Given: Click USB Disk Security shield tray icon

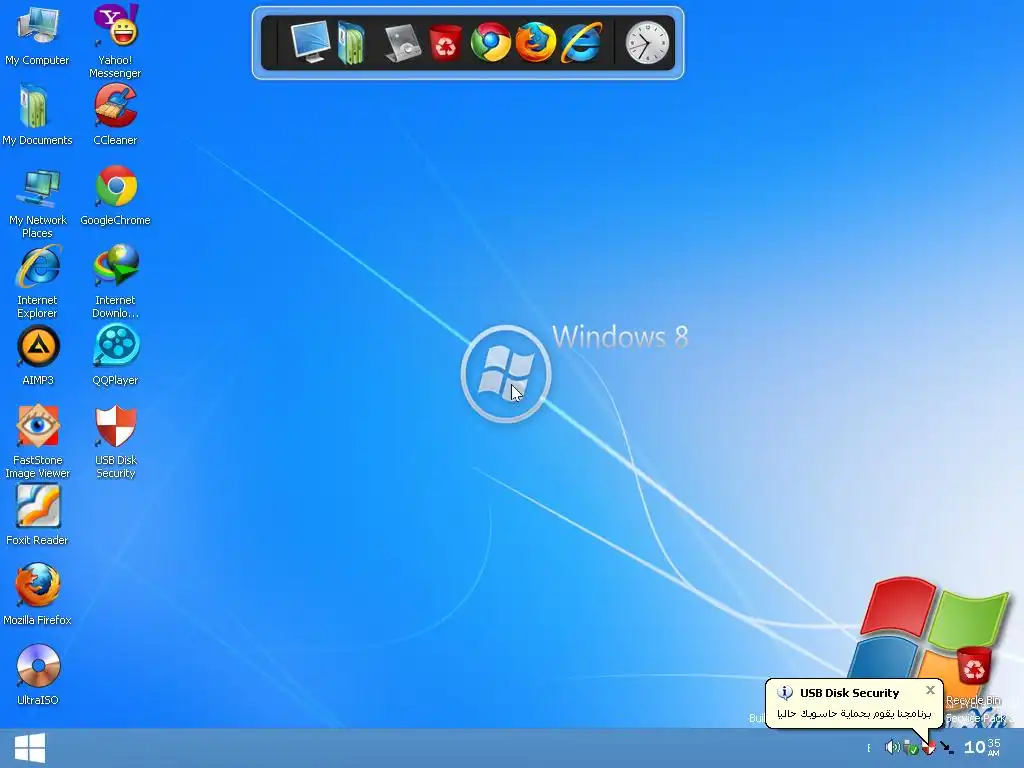Looking at the screenshot, I should coord(928,748).
